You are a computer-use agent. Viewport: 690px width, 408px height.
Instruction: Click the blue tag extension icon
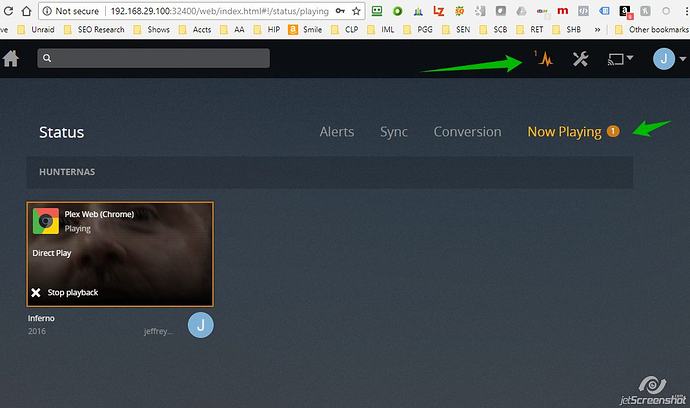[605, 11]
